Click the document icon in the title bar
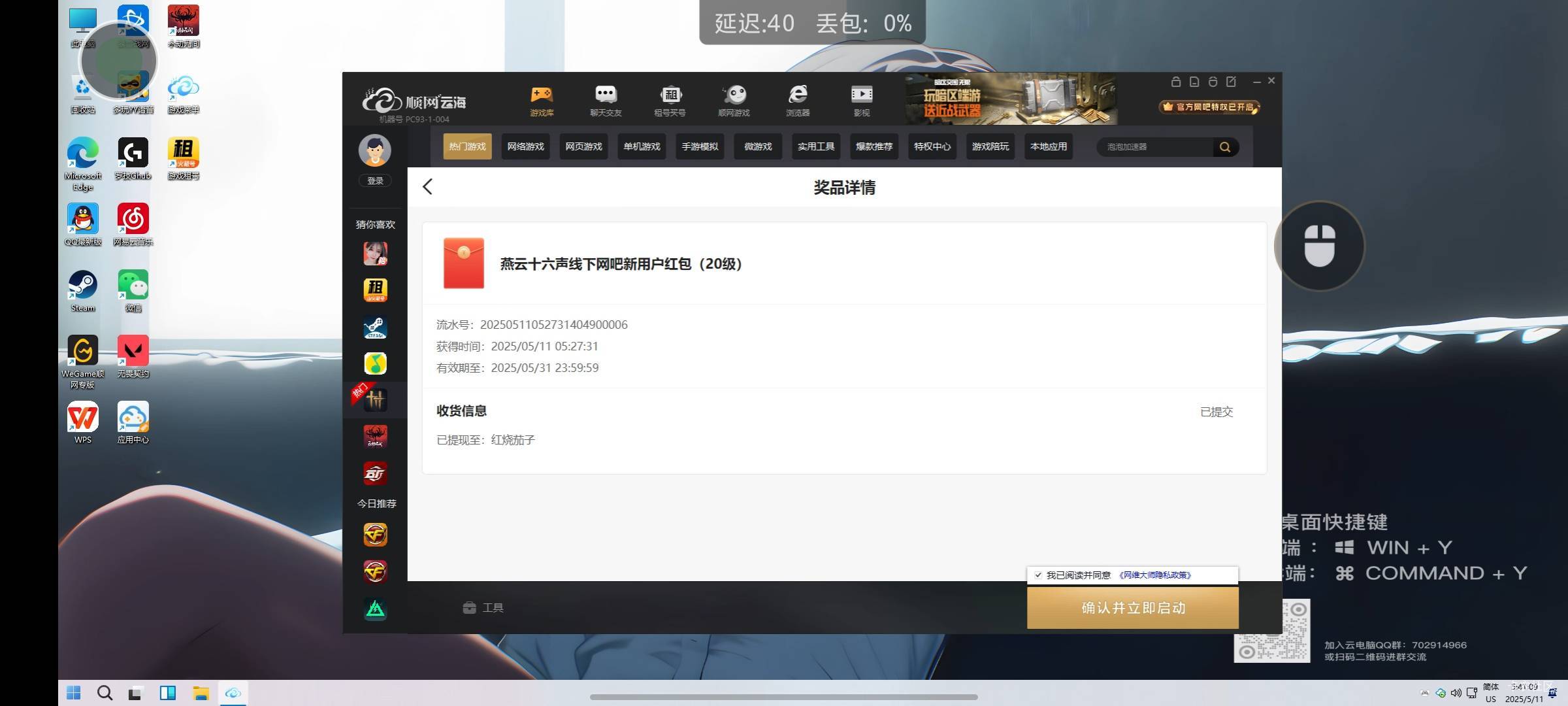This screenshot has width=1568, height=706. click(x=1194, y=82)
